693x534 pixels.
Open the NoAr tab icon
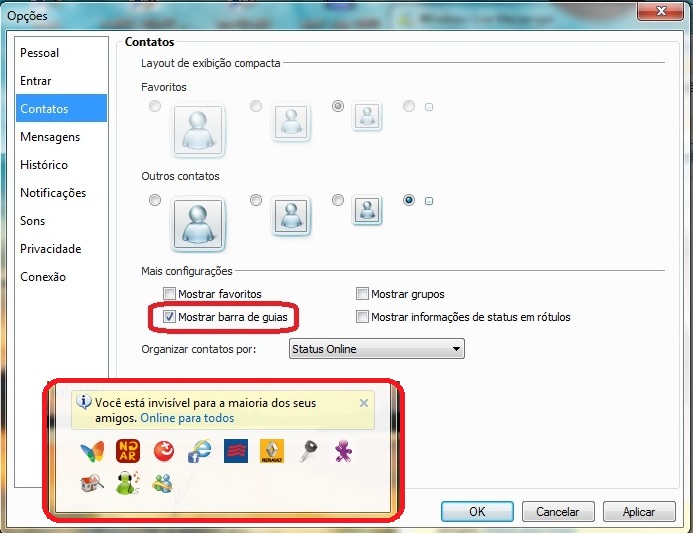click(128, 451)
